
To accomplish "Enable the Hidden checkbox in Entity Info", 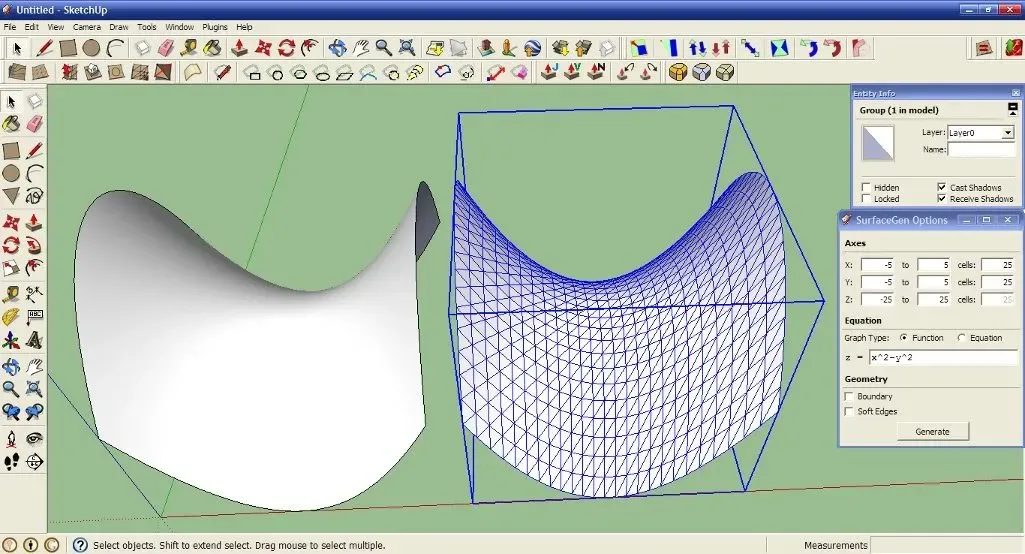I will pyautogui.click(x=866, y=187).
